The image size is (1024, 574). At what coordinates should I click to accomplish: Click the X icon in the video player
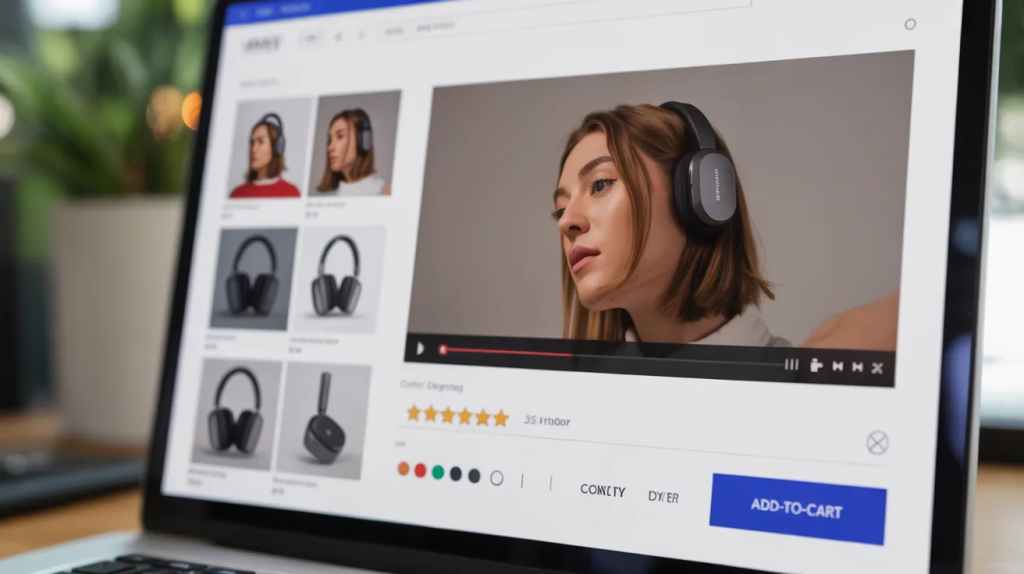tap(877, 368)
